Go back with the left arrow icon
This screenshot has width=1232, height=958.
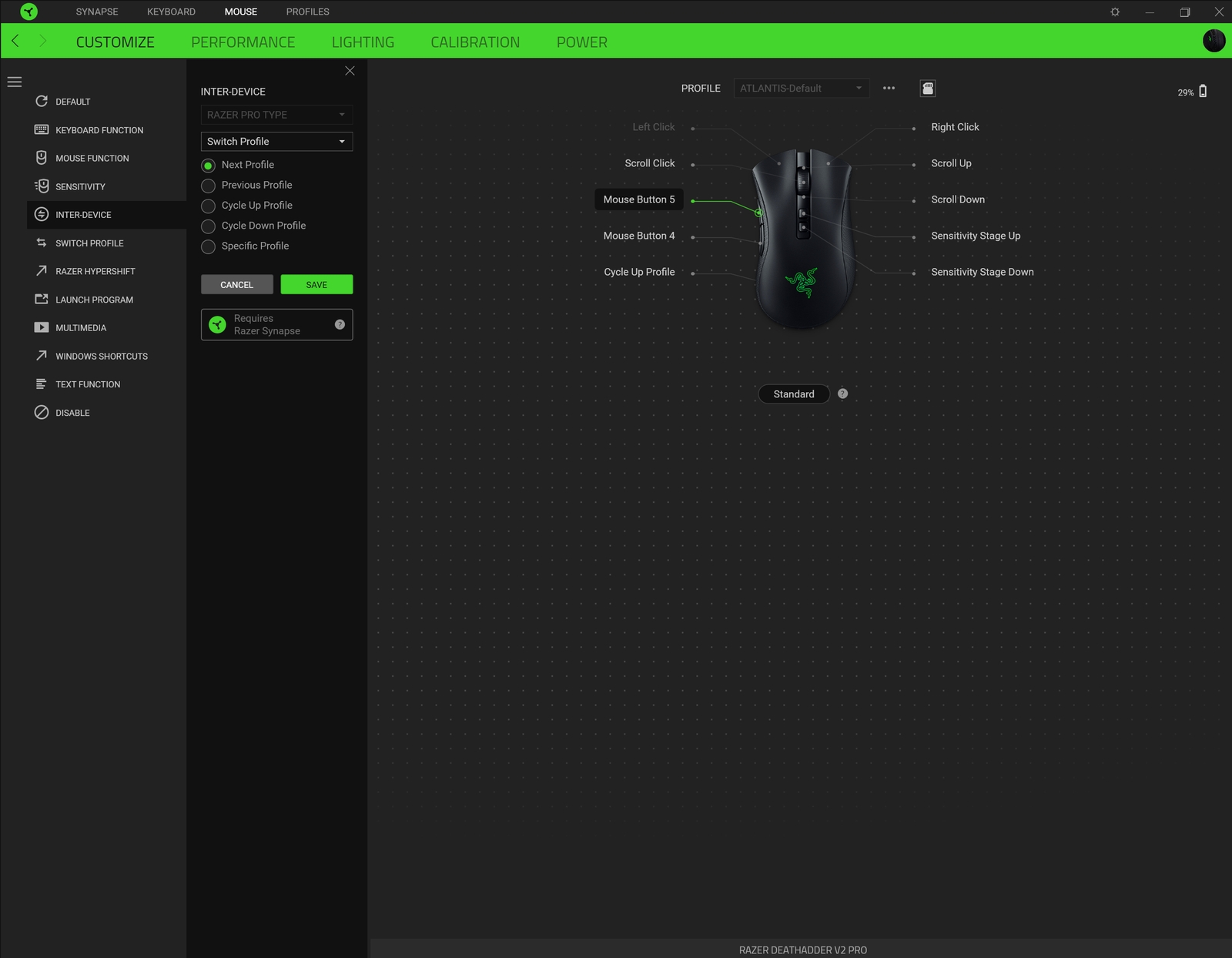click(x=15, y=41)
